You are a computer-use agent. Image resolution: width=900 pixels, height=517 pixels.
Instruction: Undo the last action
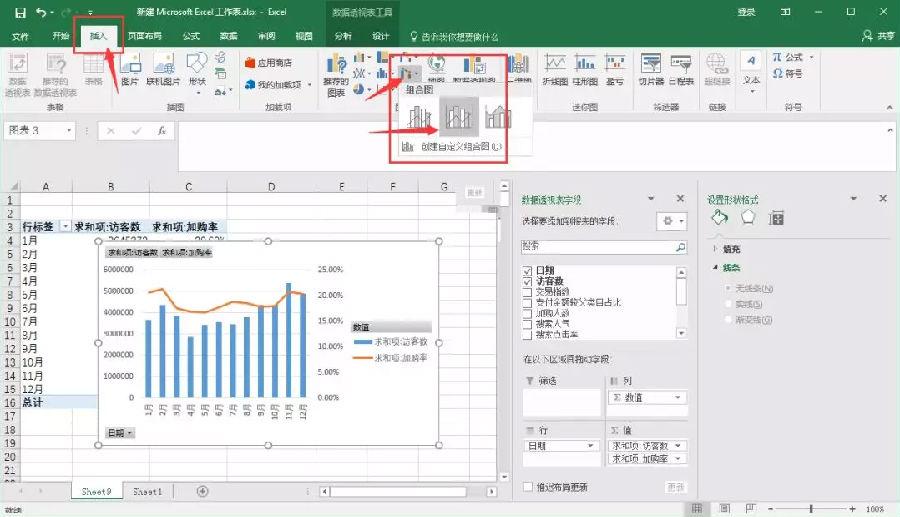point(41,12)
